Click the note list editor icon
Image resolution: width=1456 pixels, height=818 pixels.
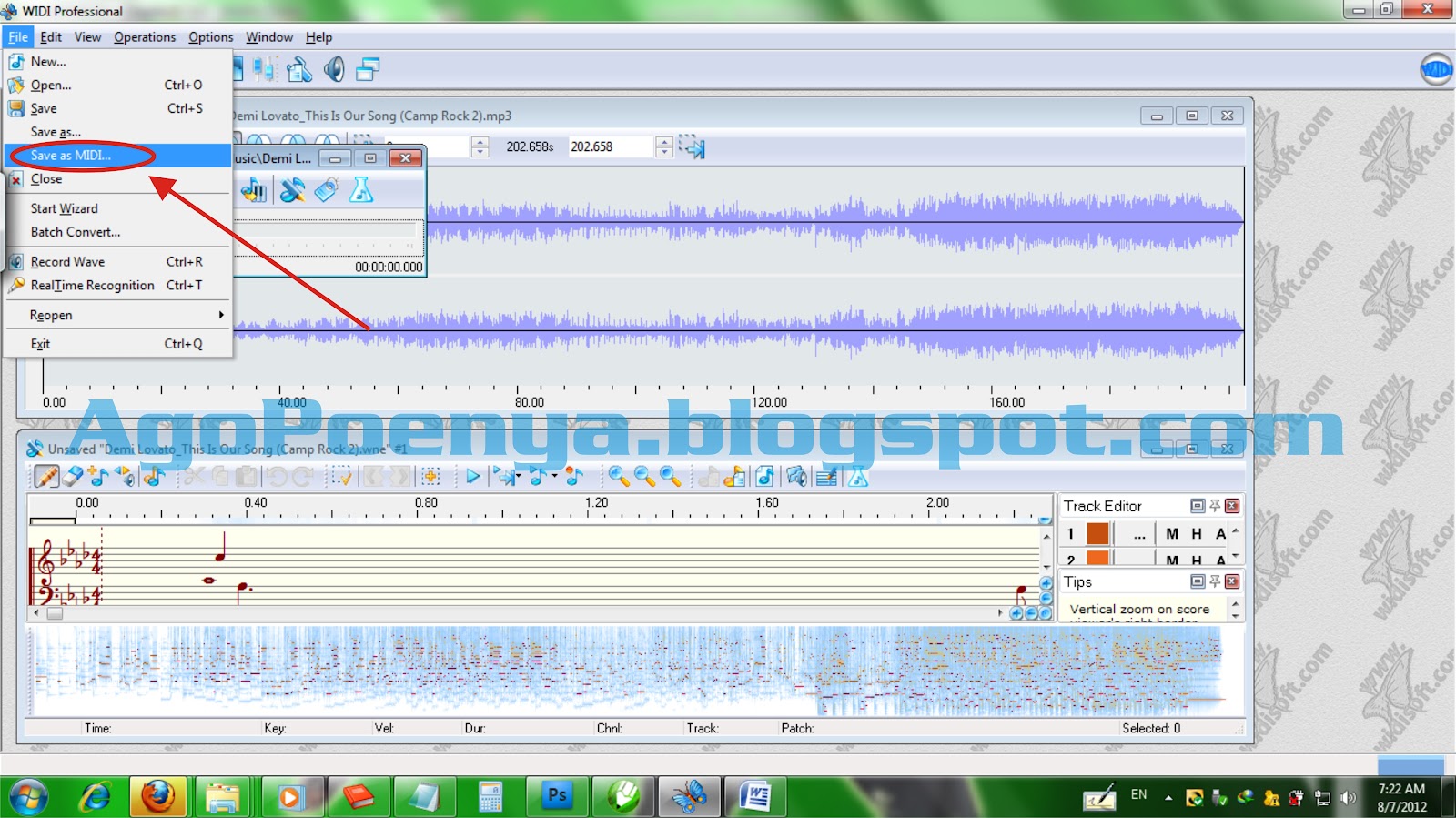pos(826,476)
